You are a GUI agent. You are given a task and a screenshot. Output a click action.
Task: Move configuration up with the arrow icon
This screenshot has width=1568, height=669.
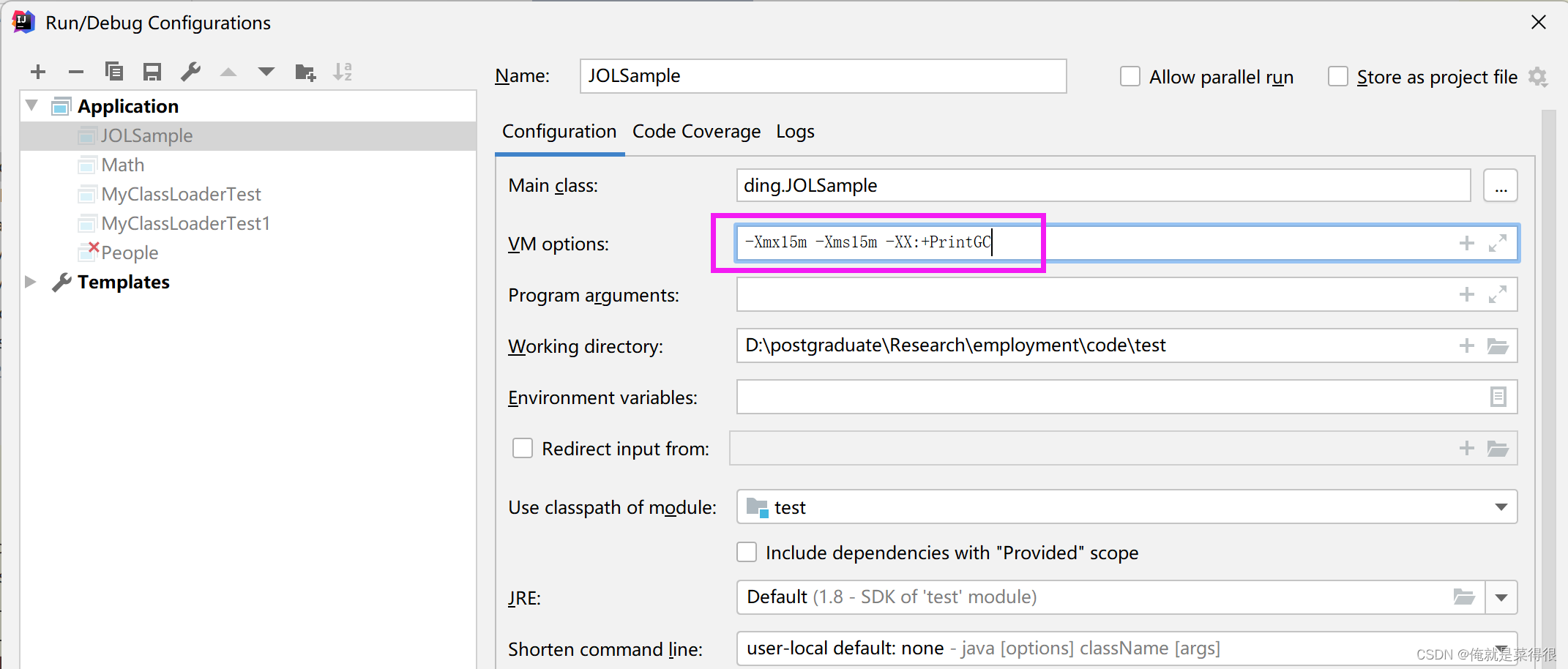pyautogui.click(x=228, y=72)
